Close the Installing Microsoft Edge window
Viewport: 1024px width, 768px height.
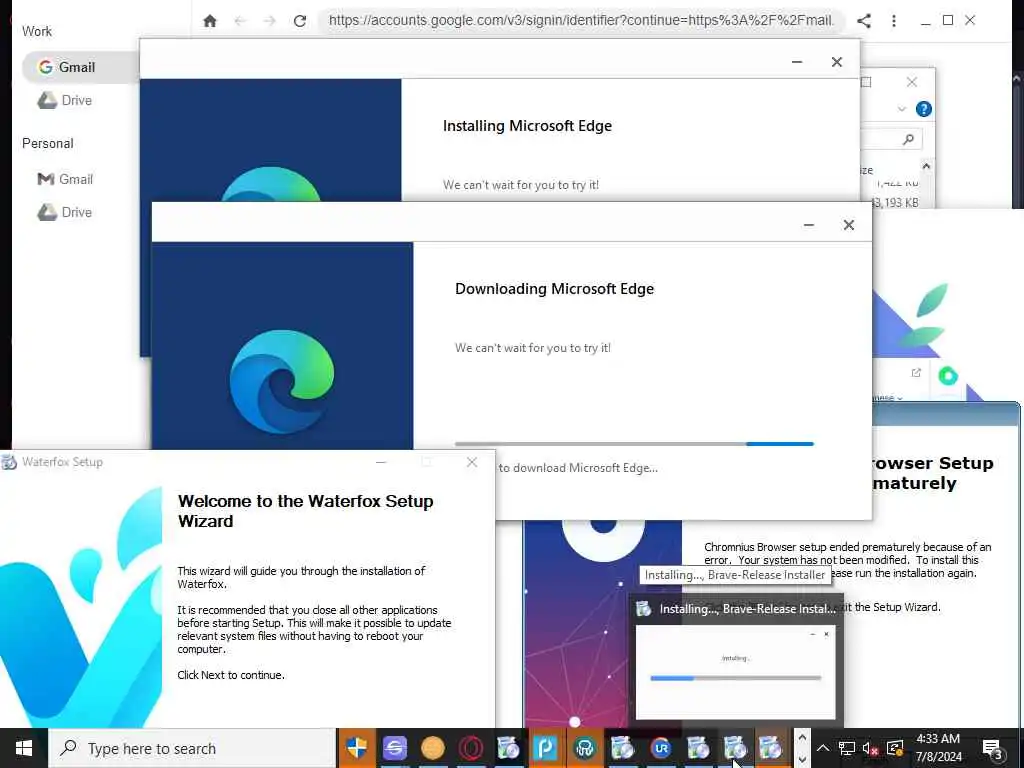pos(837,62)
